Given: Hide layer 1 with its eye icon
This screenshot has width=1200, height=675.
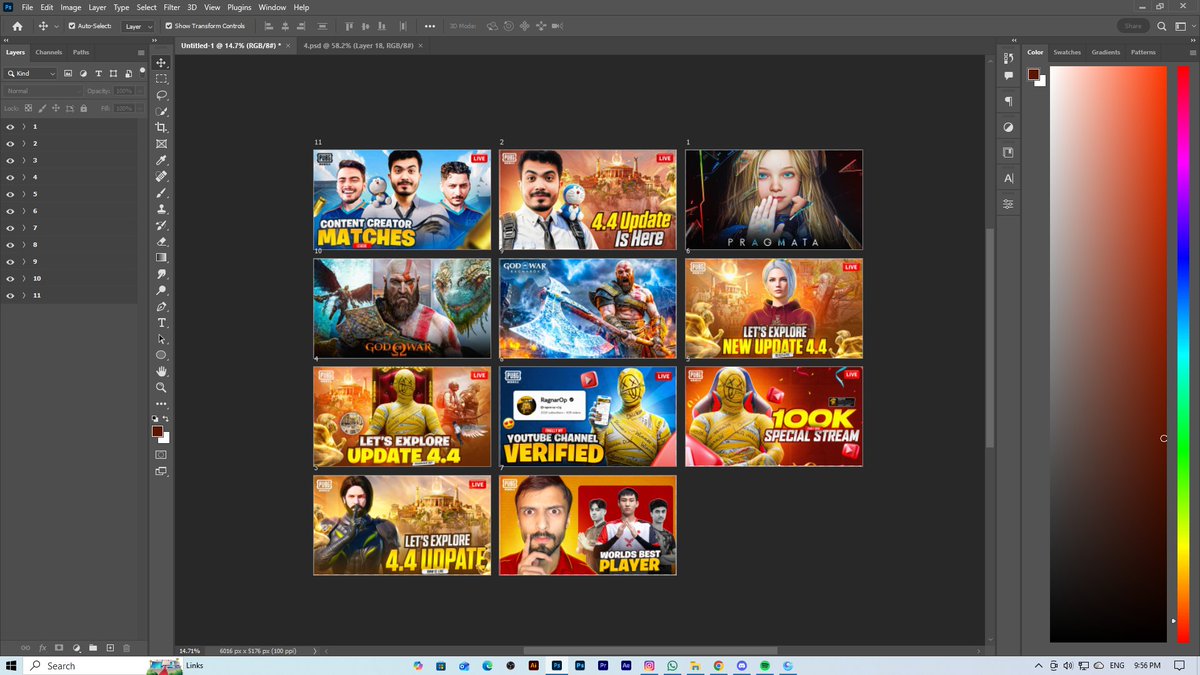Looking at the screenshot, I should [10, 127].
